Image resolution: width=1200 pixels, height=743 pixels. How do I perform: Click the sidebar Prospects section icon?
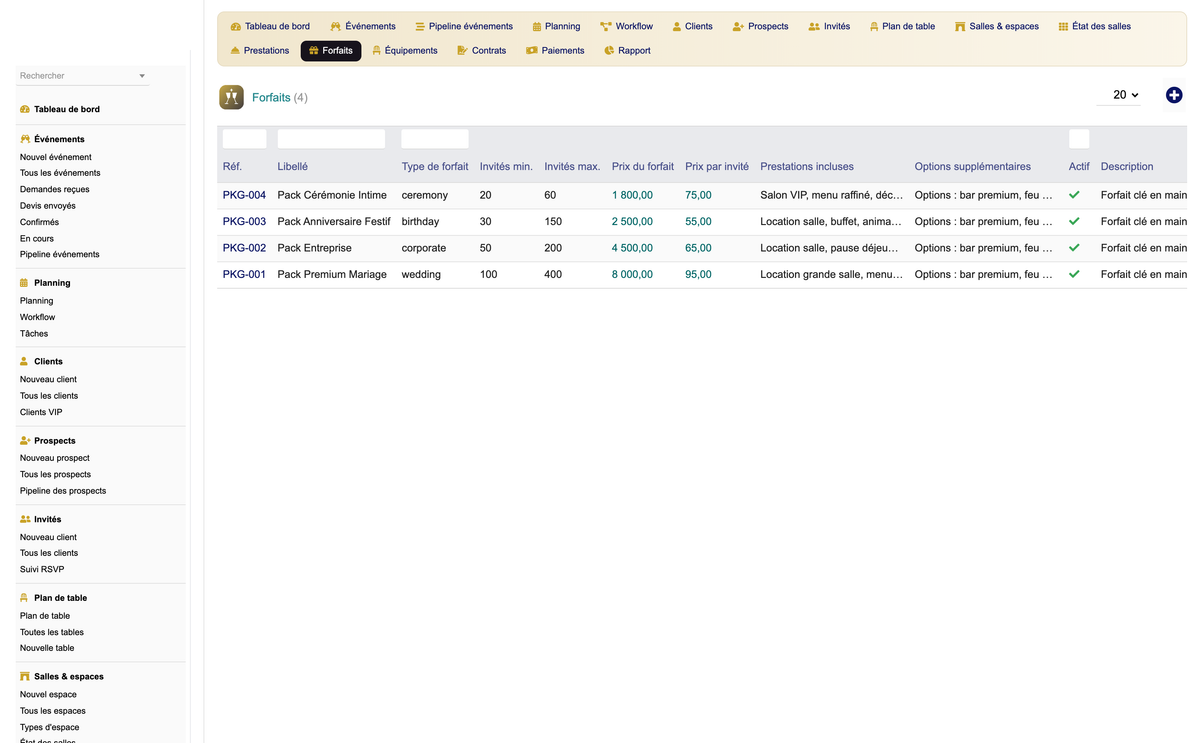pyautogui.click(x=25, y=440)
